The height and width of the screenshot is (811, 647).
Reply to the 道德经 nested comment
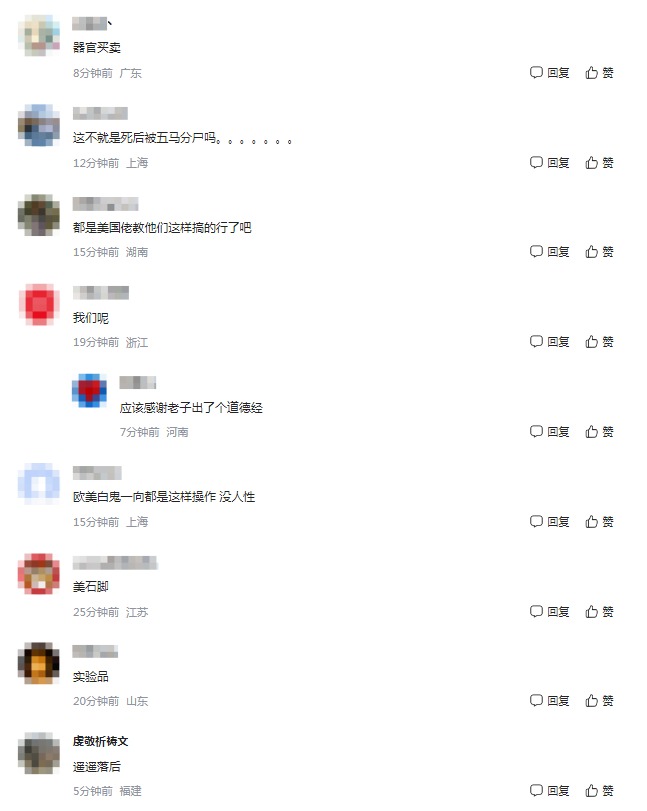[549, 431]
